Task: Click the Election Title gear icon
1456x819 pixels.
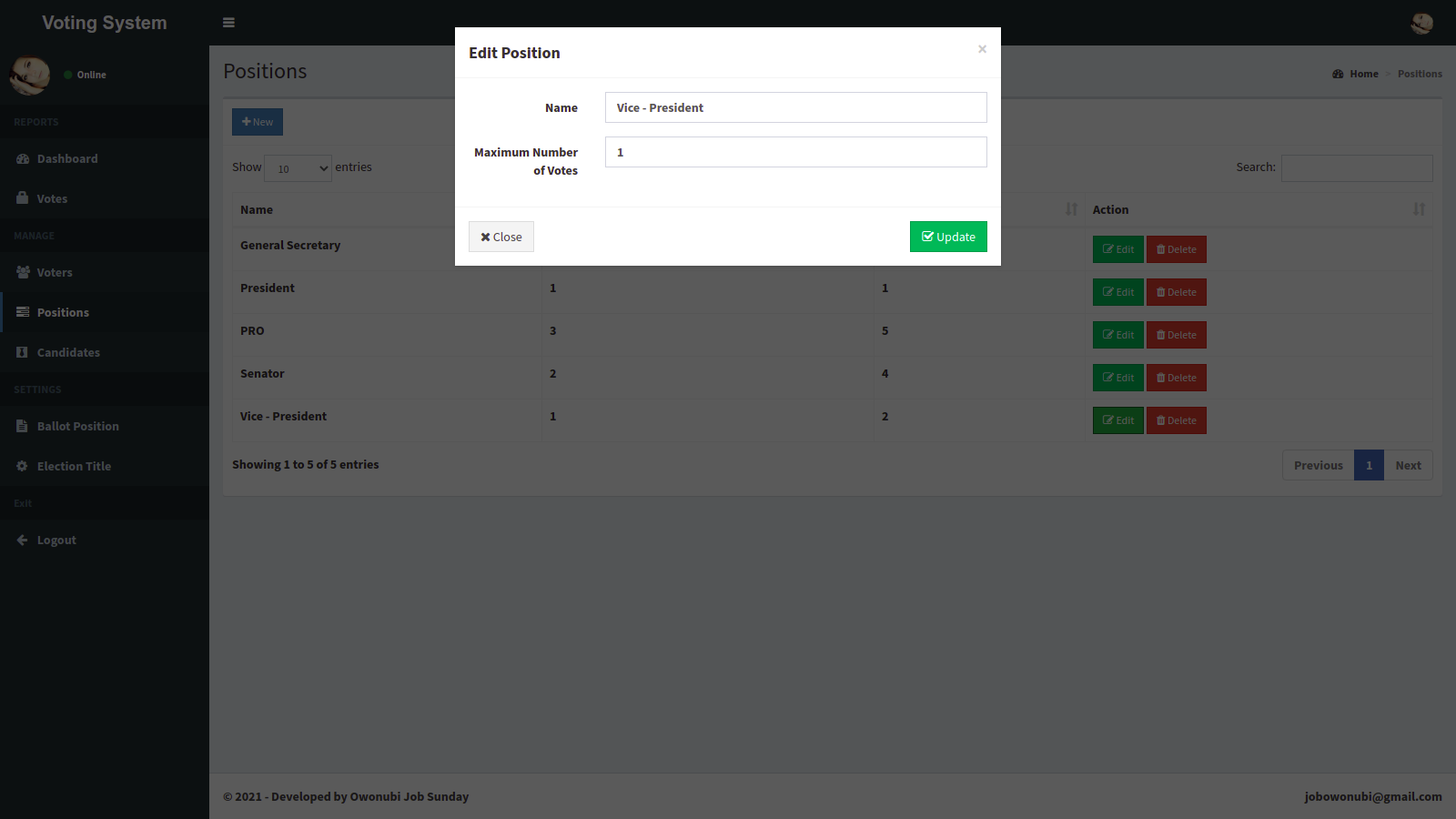Action: 22,466
